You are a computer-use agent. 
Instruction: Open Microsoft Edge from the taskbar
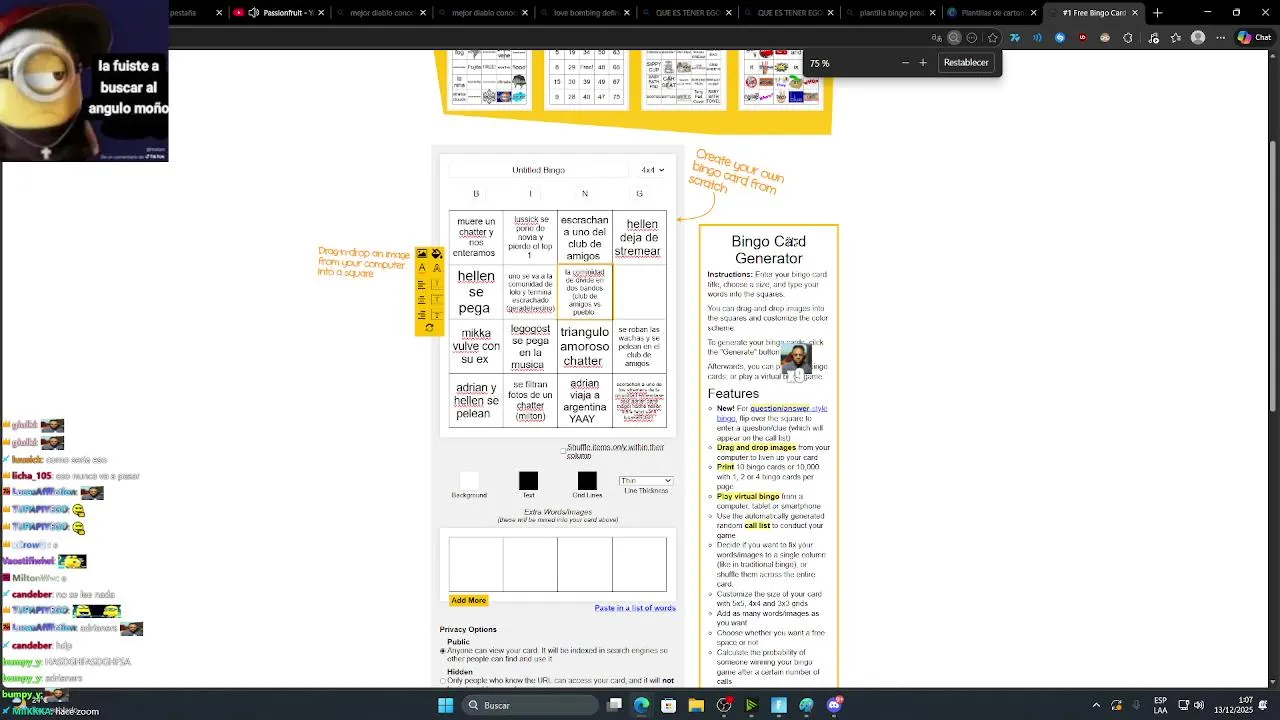point(641,705)
